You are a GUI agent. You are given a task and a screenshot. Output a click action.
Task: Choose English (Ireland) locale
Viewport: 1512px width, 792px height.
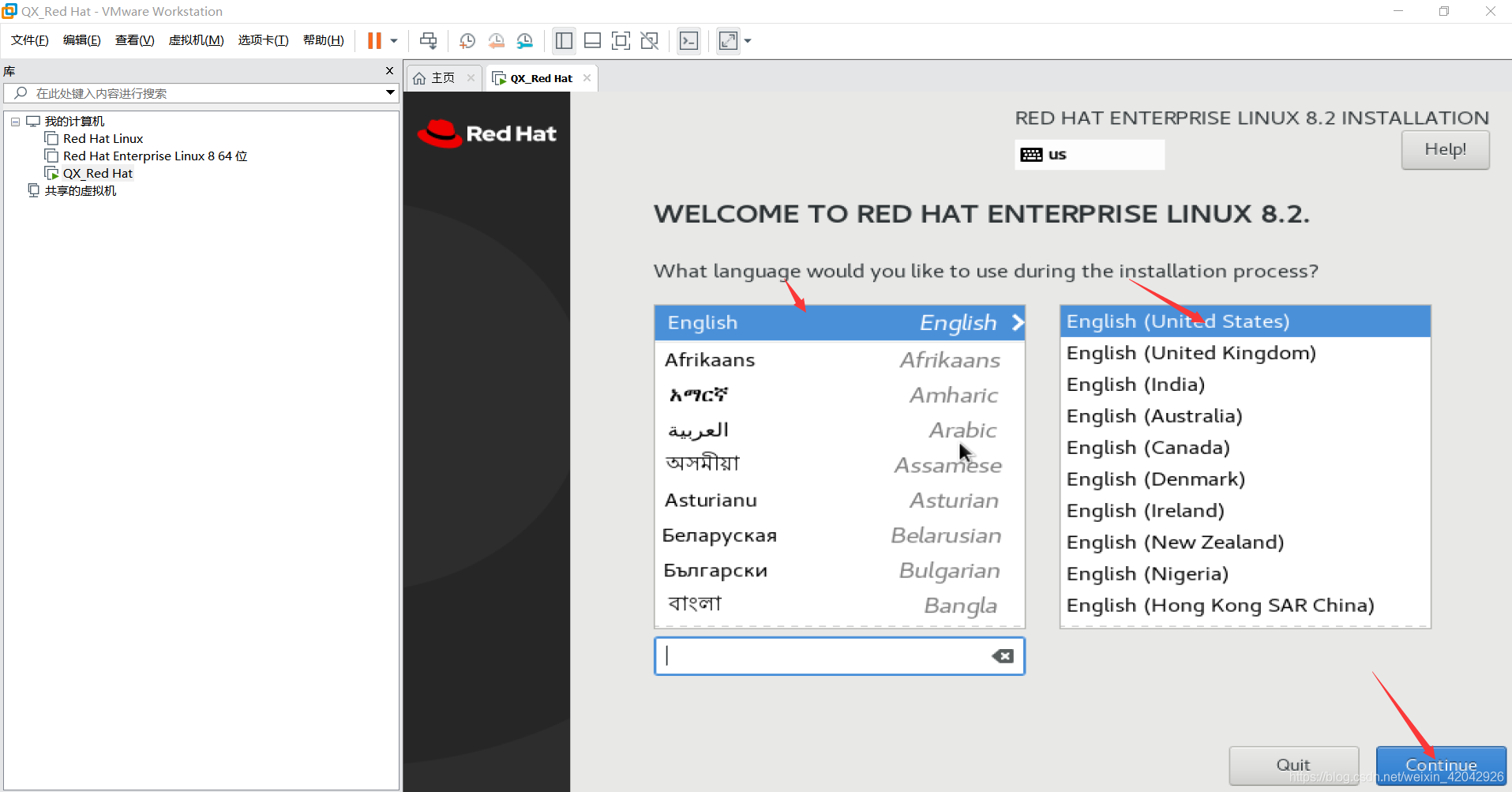[1245, 511]
